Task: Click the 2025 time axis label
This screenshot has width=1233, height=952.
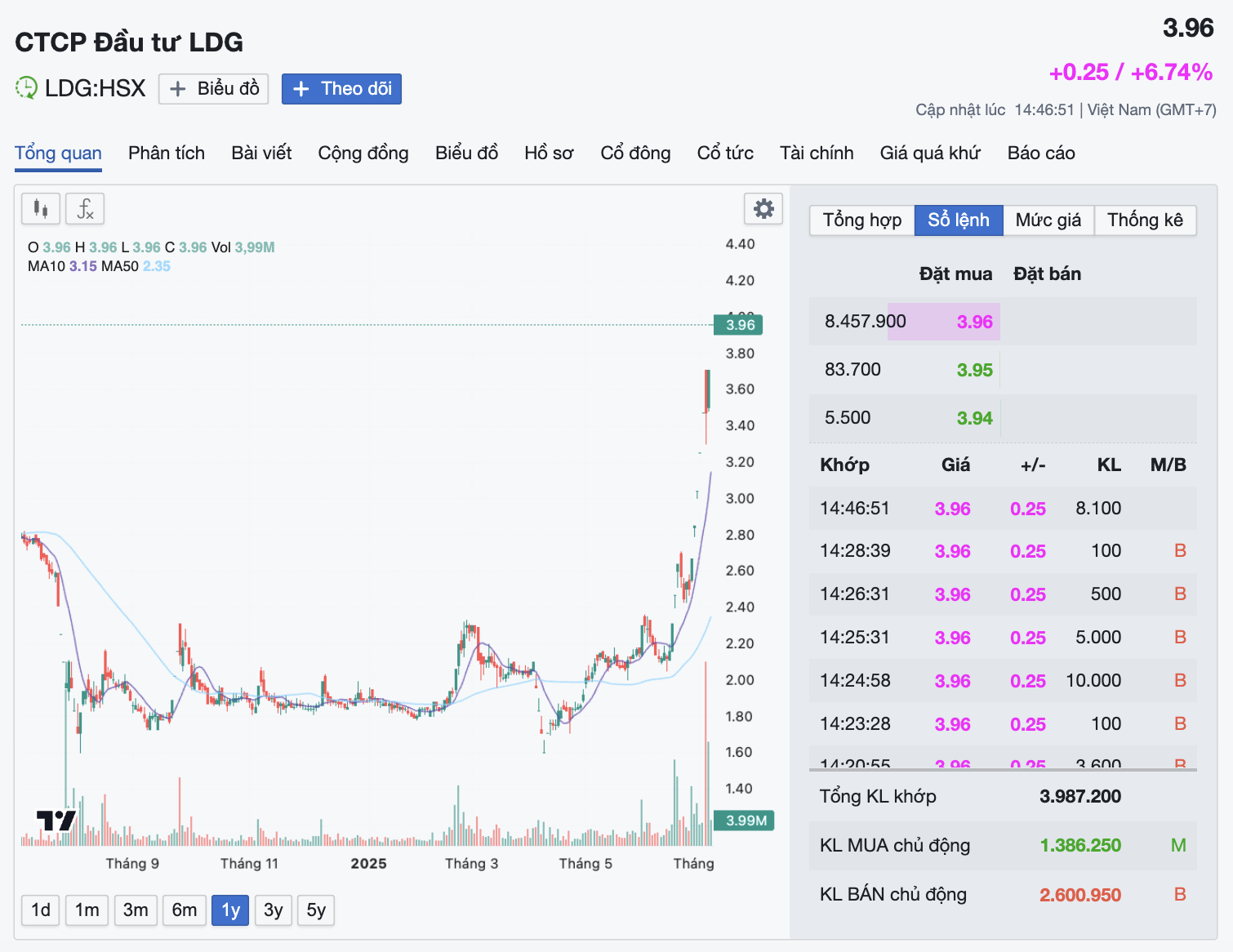Action: tap(368, 864)
